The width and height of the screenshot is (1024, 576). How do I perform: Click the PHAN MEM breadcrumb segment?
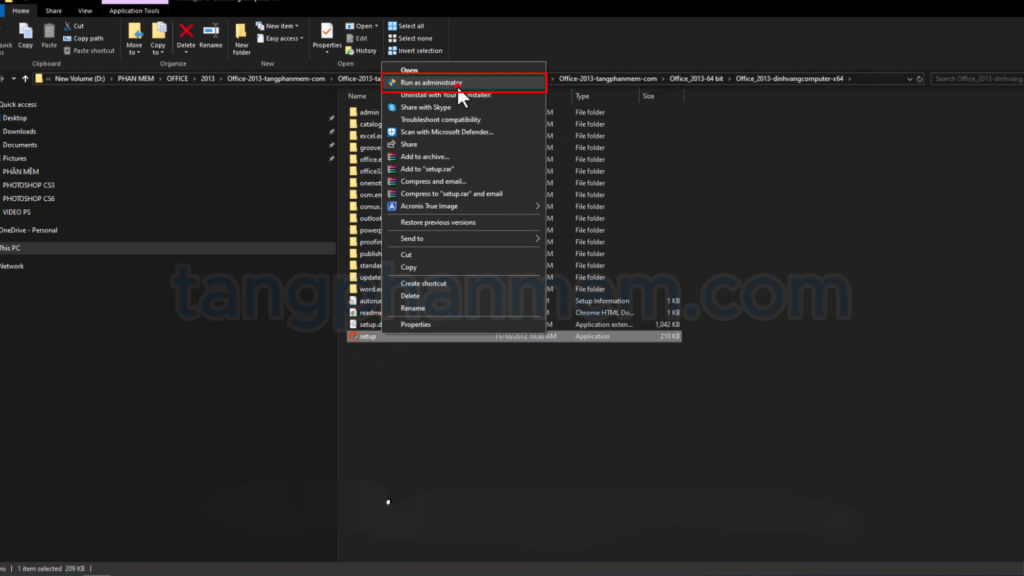click(x=136, y=78)
